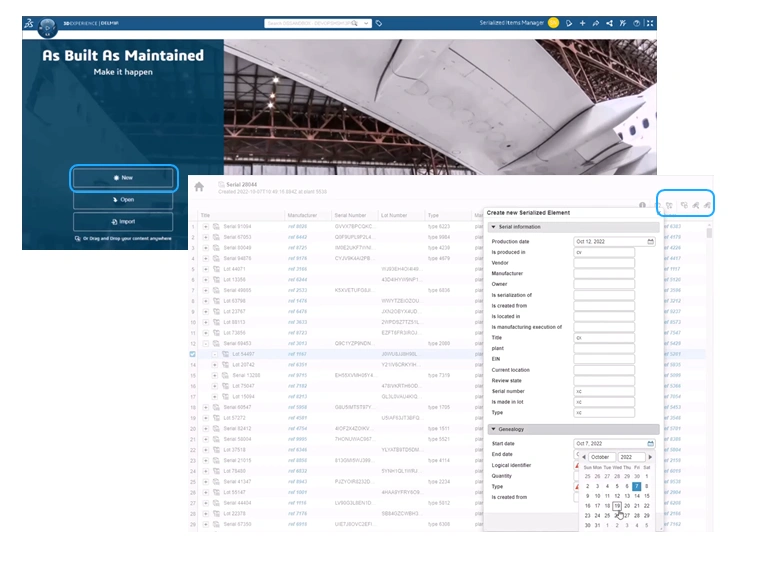The height and width of the screenshot is (578, 760).
Task: Click the New button on the welcome panel
Action: point(123,178)
